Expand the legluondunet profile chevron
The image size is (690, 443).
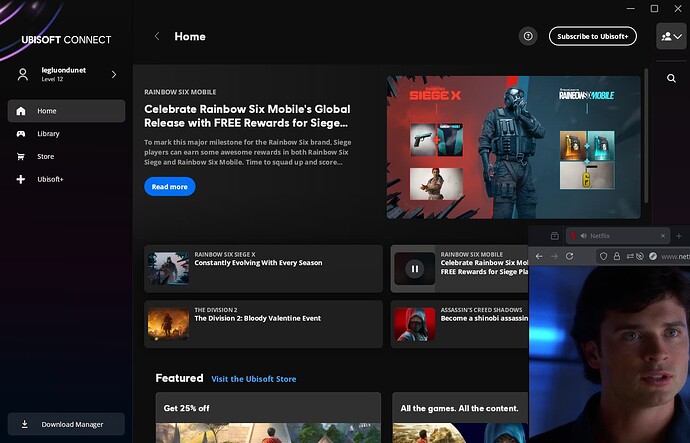pos(113,74)
